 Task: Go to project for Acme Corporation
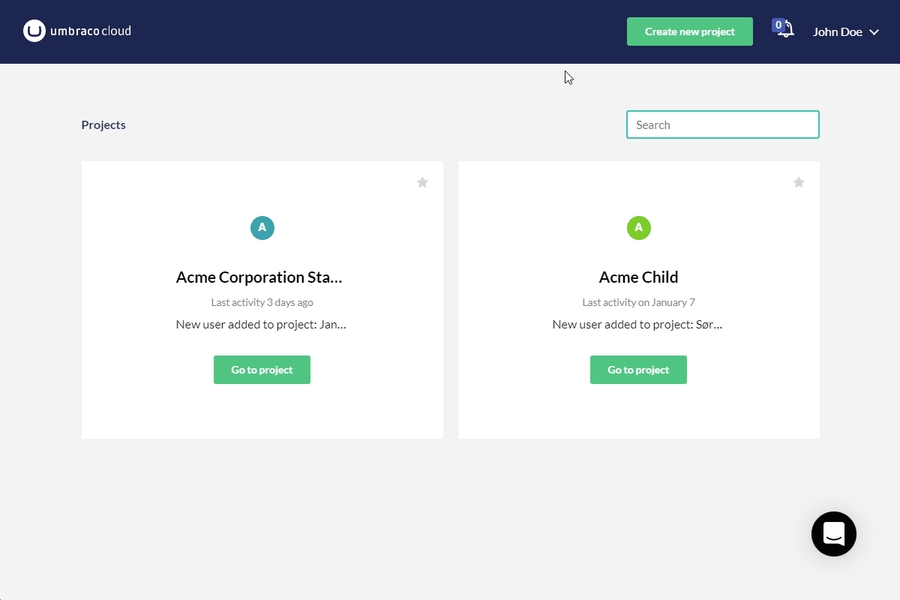coord(262,370)
